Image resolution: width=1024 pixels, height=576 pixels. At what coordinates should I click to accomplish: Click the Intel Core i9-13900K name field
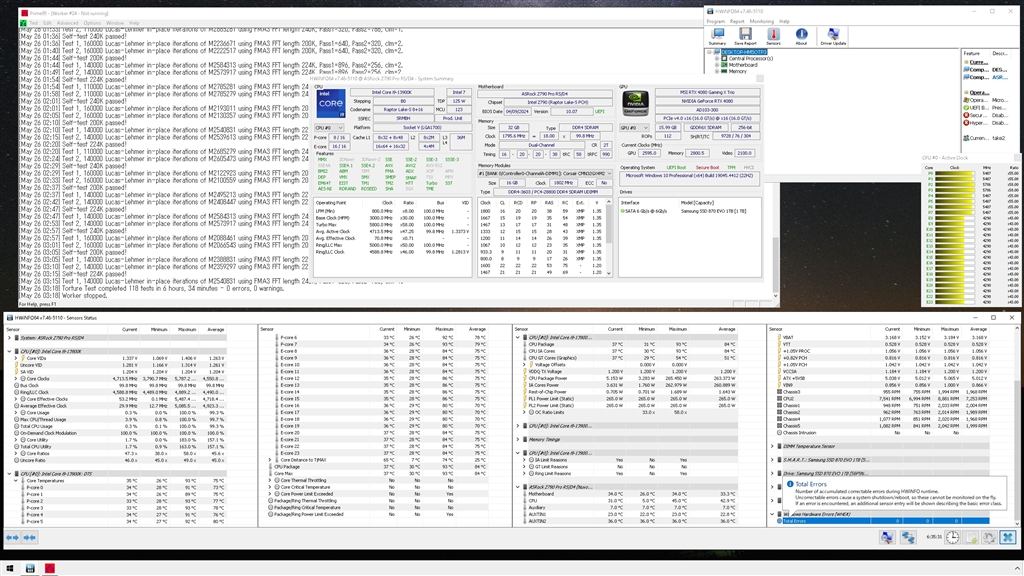point(393,93)
